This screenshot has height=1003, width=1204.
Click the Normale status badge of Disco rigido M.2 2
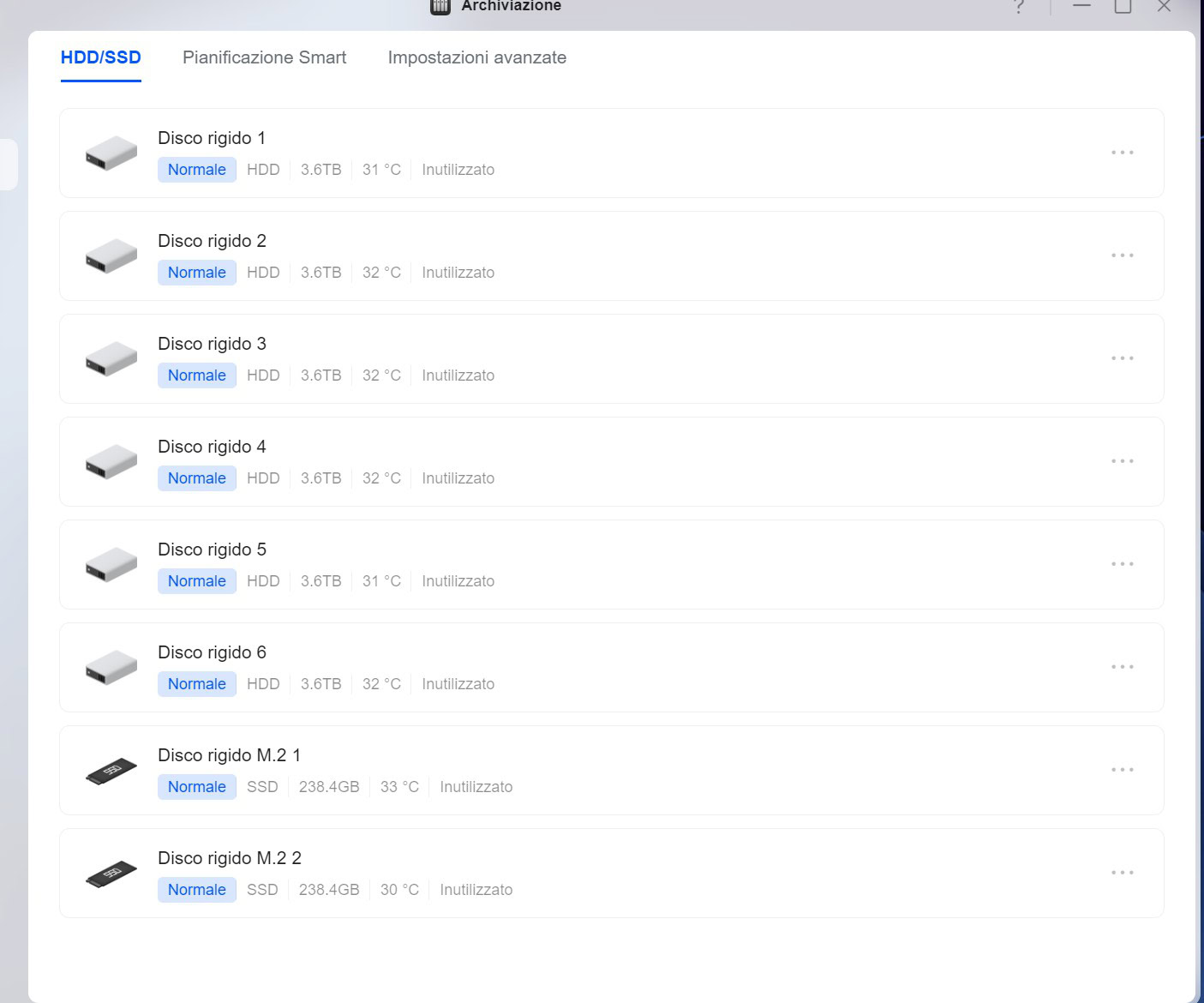(x=197, y=890)
